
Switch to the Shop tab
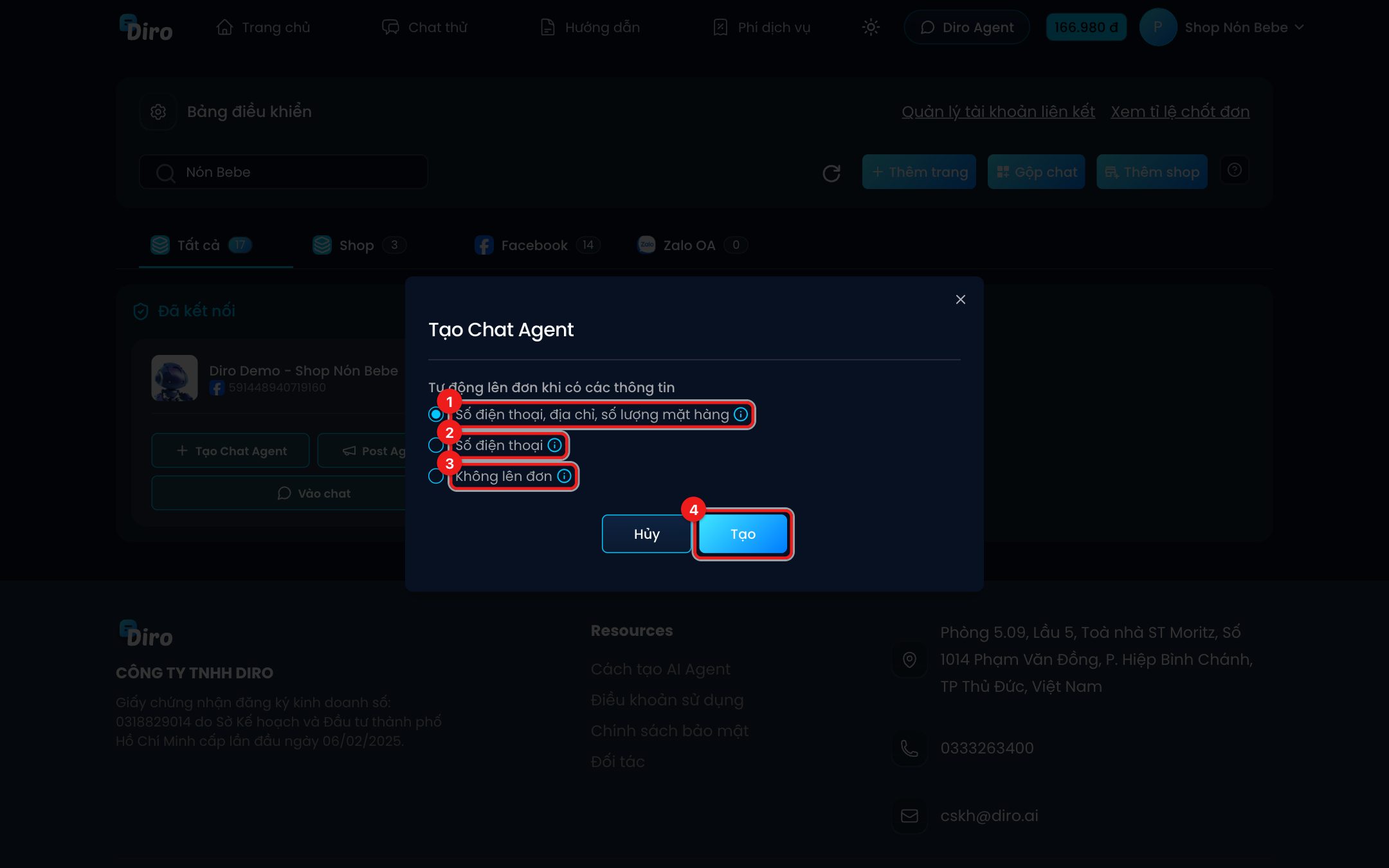click(359, 246)
